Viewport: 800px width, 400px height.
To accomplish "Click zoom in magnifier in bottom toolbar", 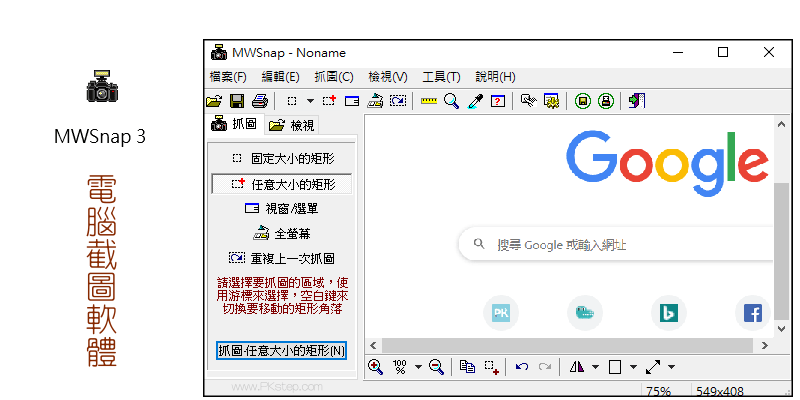I will click(376, 367).
